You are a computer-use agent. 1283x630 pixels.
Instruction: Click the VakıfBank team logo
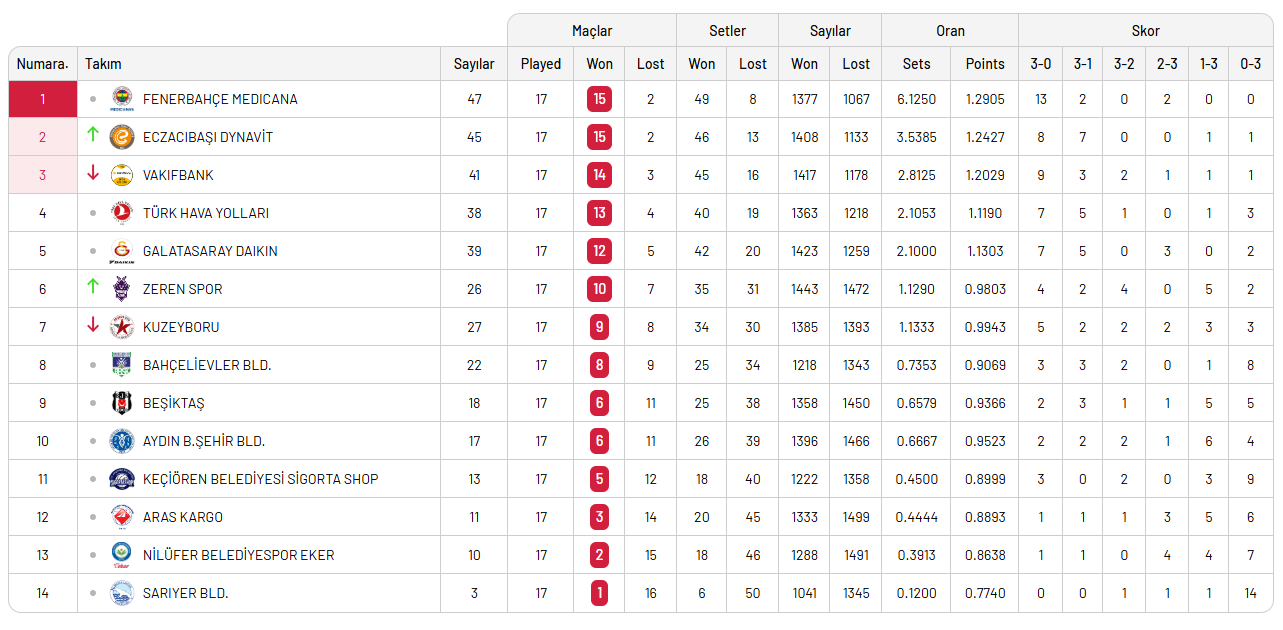coord(122,175)
